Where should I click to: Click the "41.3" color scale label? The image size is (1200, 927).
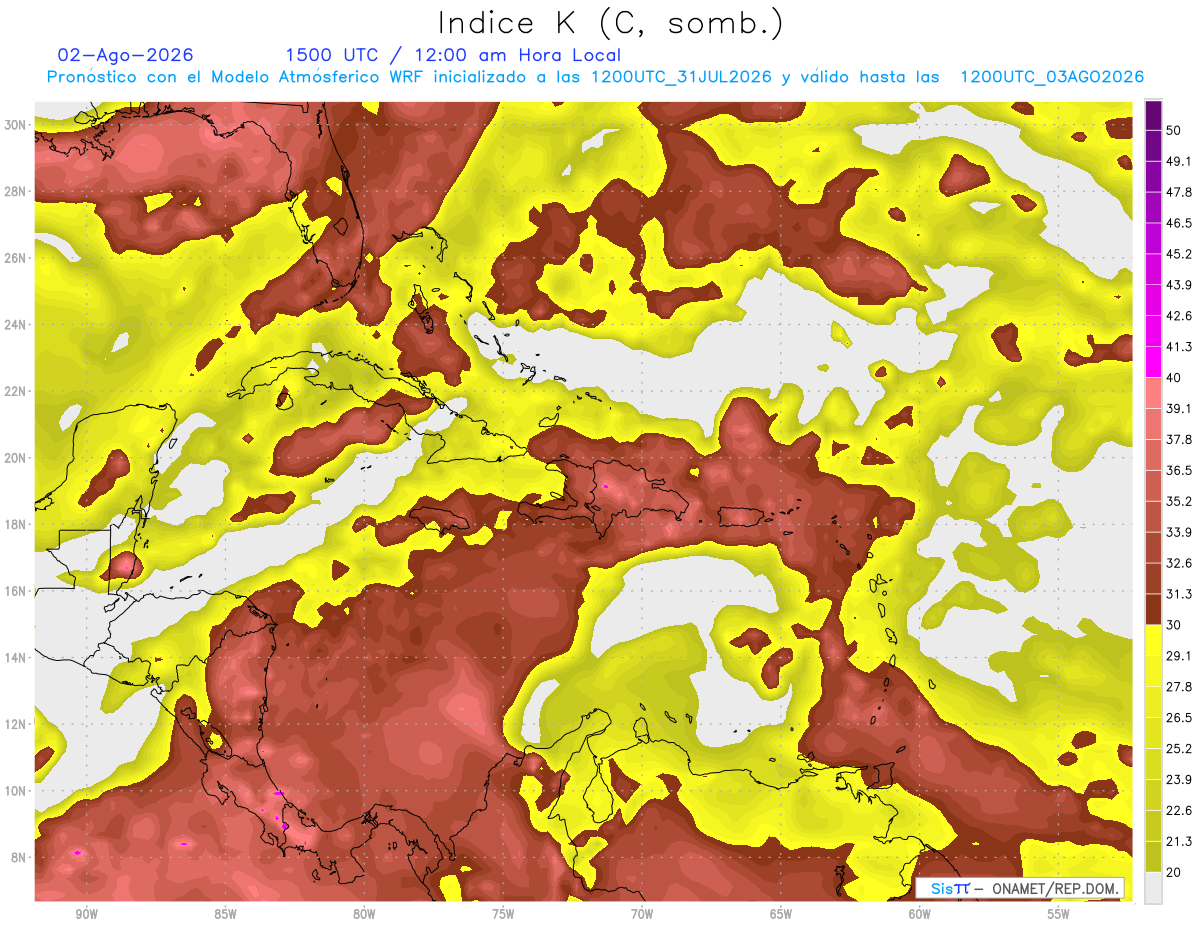tap(1179, 347)
